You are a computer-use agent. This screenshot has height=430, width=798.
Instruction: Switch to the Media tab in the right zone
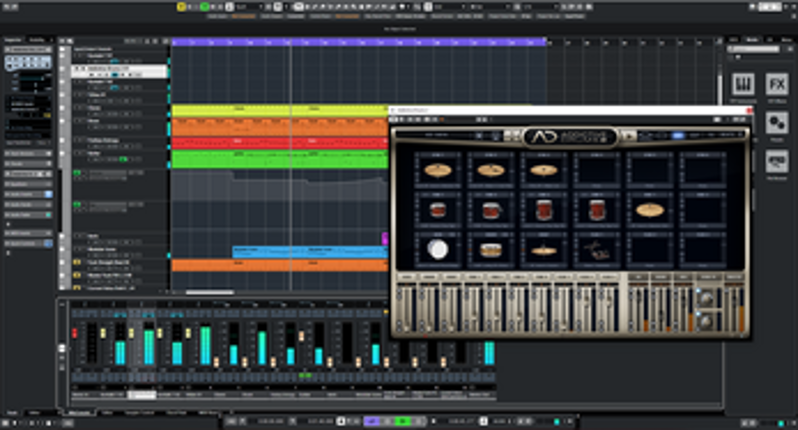click(752, 39)
